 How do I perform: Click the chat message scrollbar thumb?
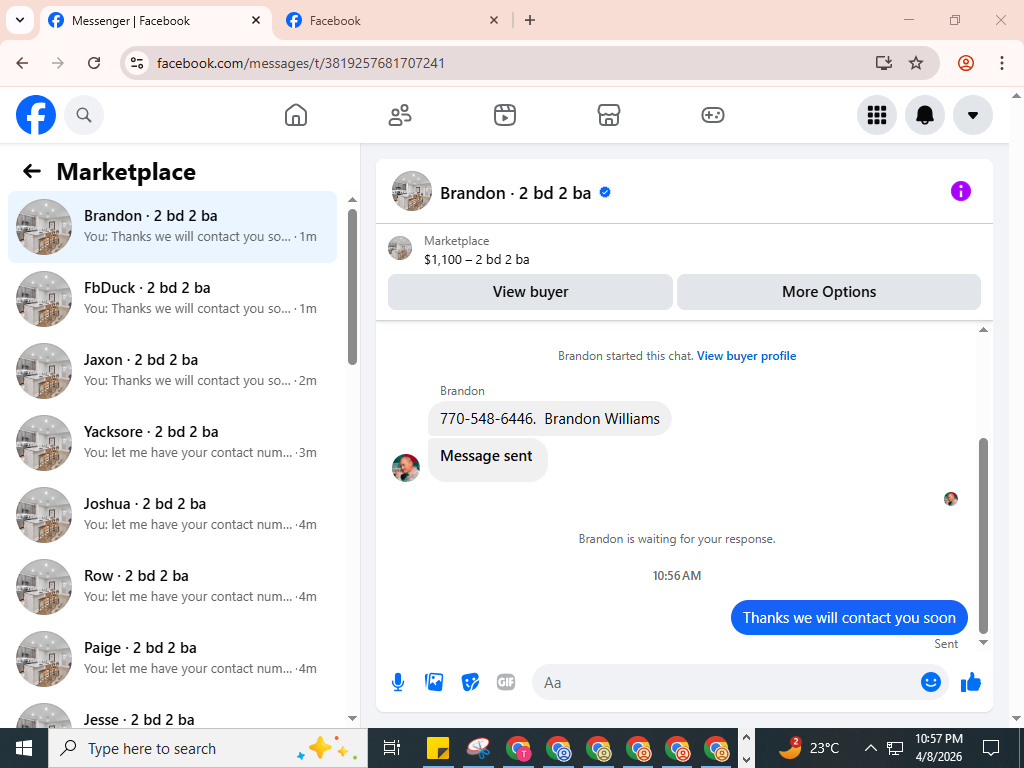[983, 536]
